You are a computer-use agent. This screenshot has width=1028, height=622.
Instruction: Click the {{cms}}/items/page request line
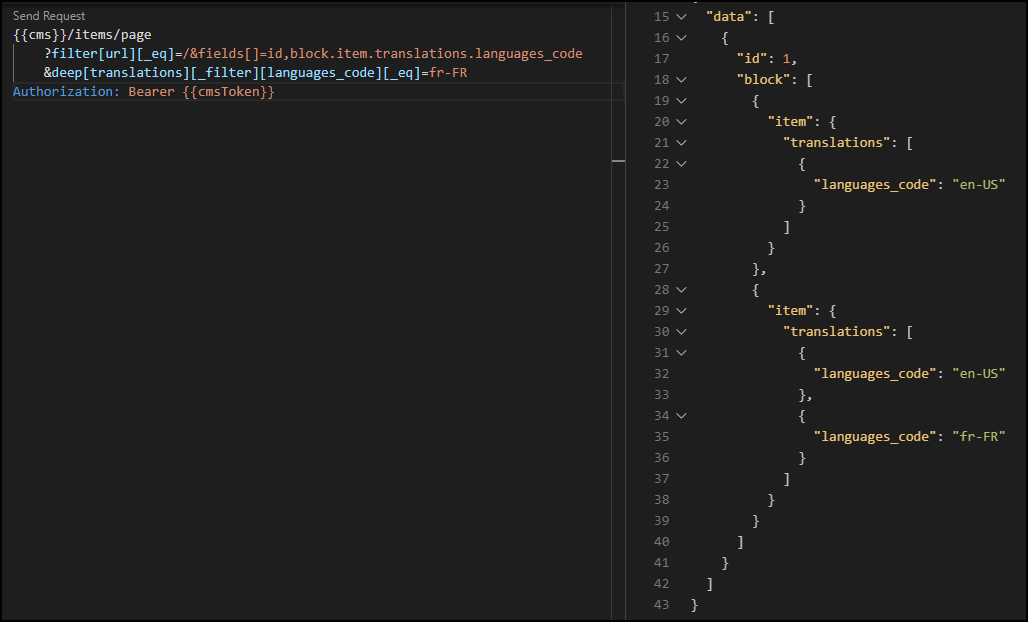pyautogui.click(x=82, y=35)
